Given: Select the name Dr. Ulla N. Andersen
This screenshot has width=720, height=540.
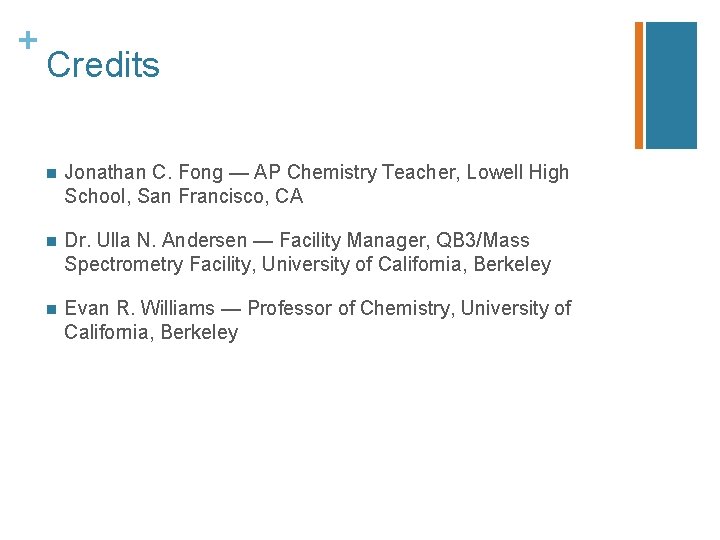Looking at the screenshot, I should (156, 240).
